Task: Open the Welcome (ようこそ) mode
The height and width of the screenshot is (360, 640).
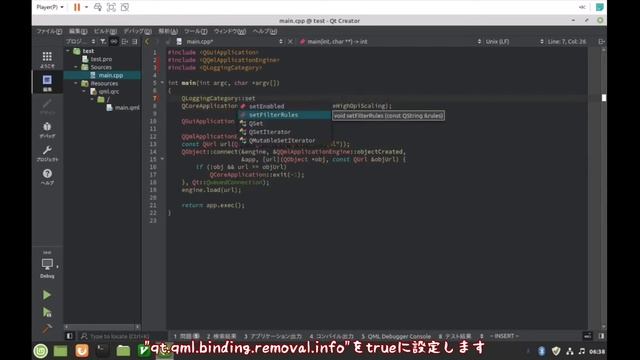Action: point(47,59)
